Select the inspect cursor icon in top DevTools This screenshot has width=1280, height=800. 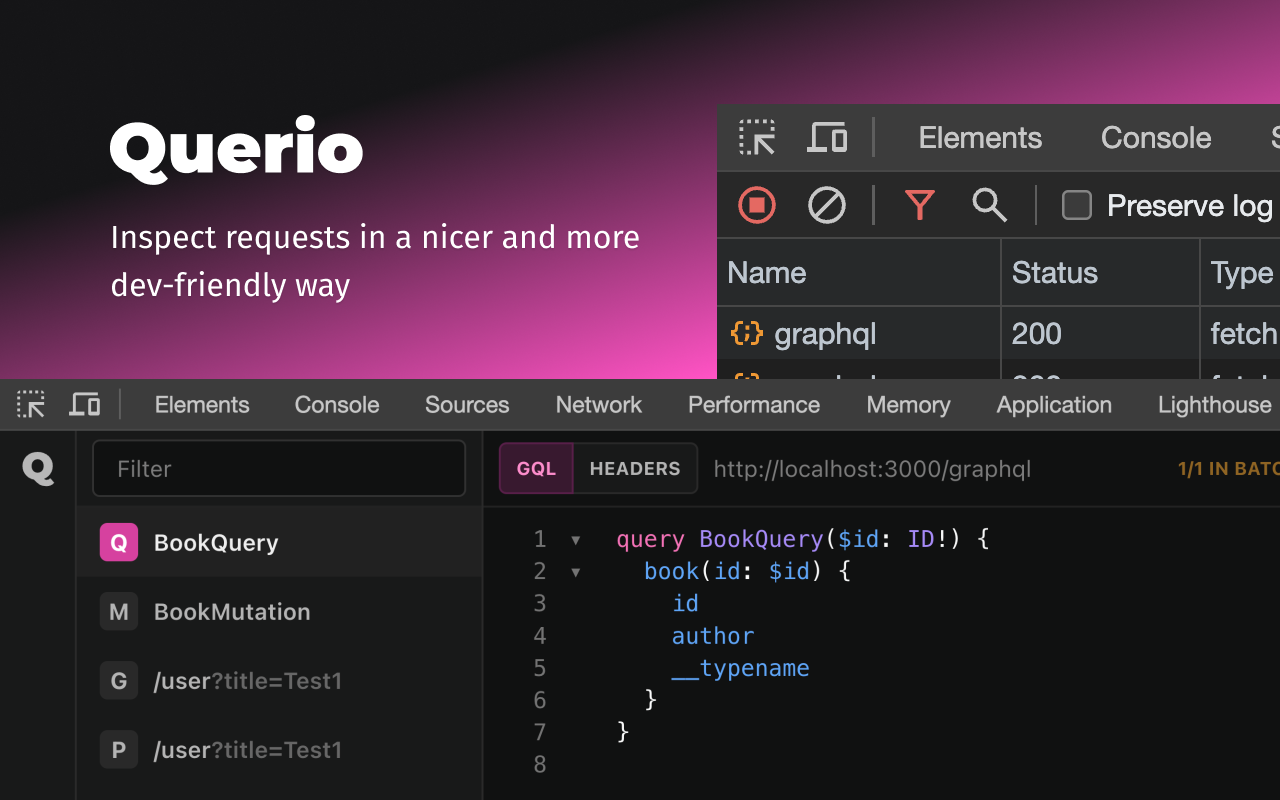coord(757,137)
